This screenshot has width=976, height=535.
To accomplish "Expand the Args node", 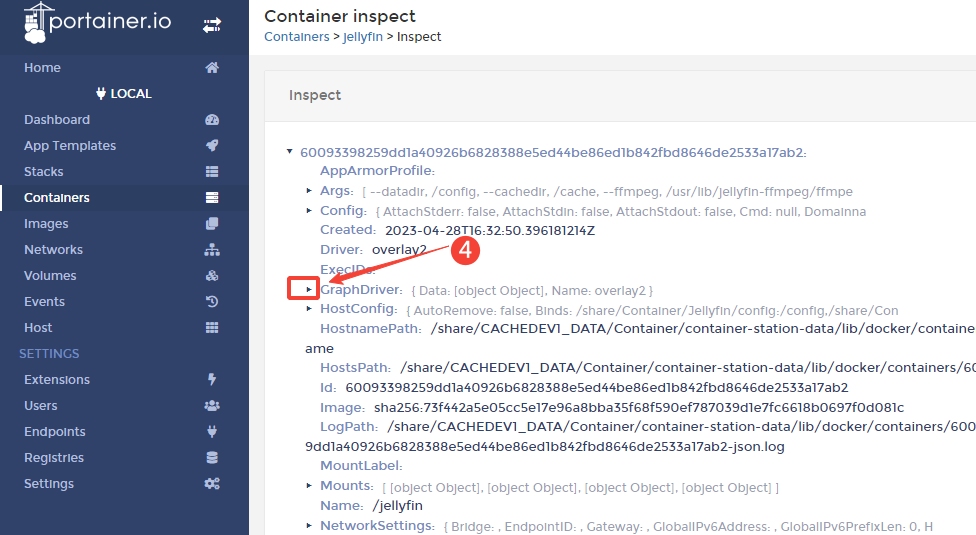I will (x=309, y=191).
